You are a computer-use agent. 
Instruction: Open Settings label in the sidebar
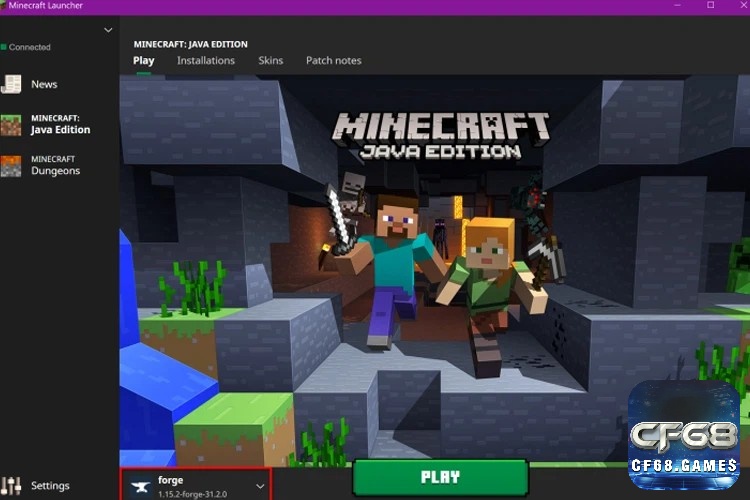coord(50,486)
